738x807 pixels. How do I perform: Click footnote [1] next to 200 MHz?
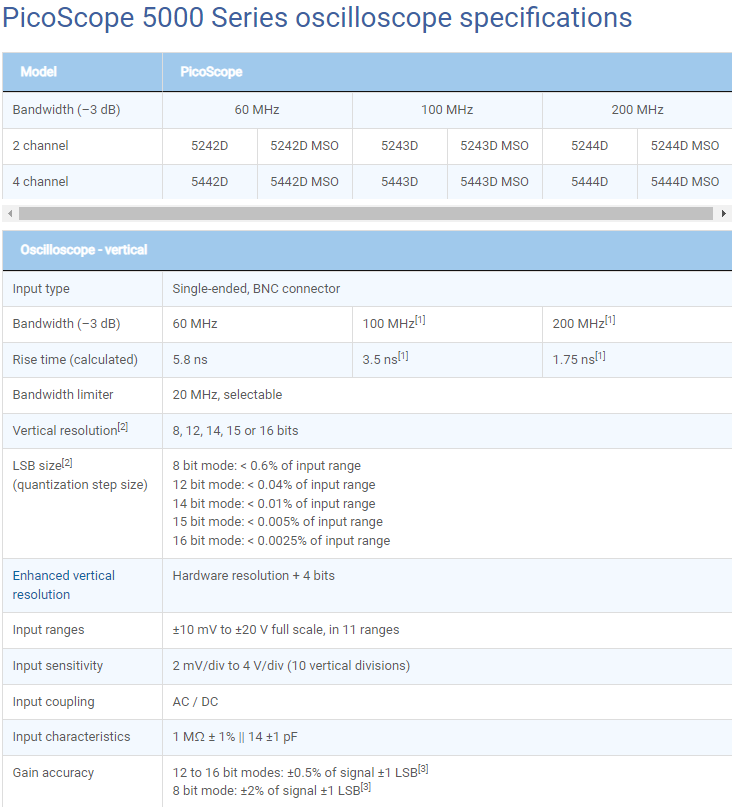[610, 320]
